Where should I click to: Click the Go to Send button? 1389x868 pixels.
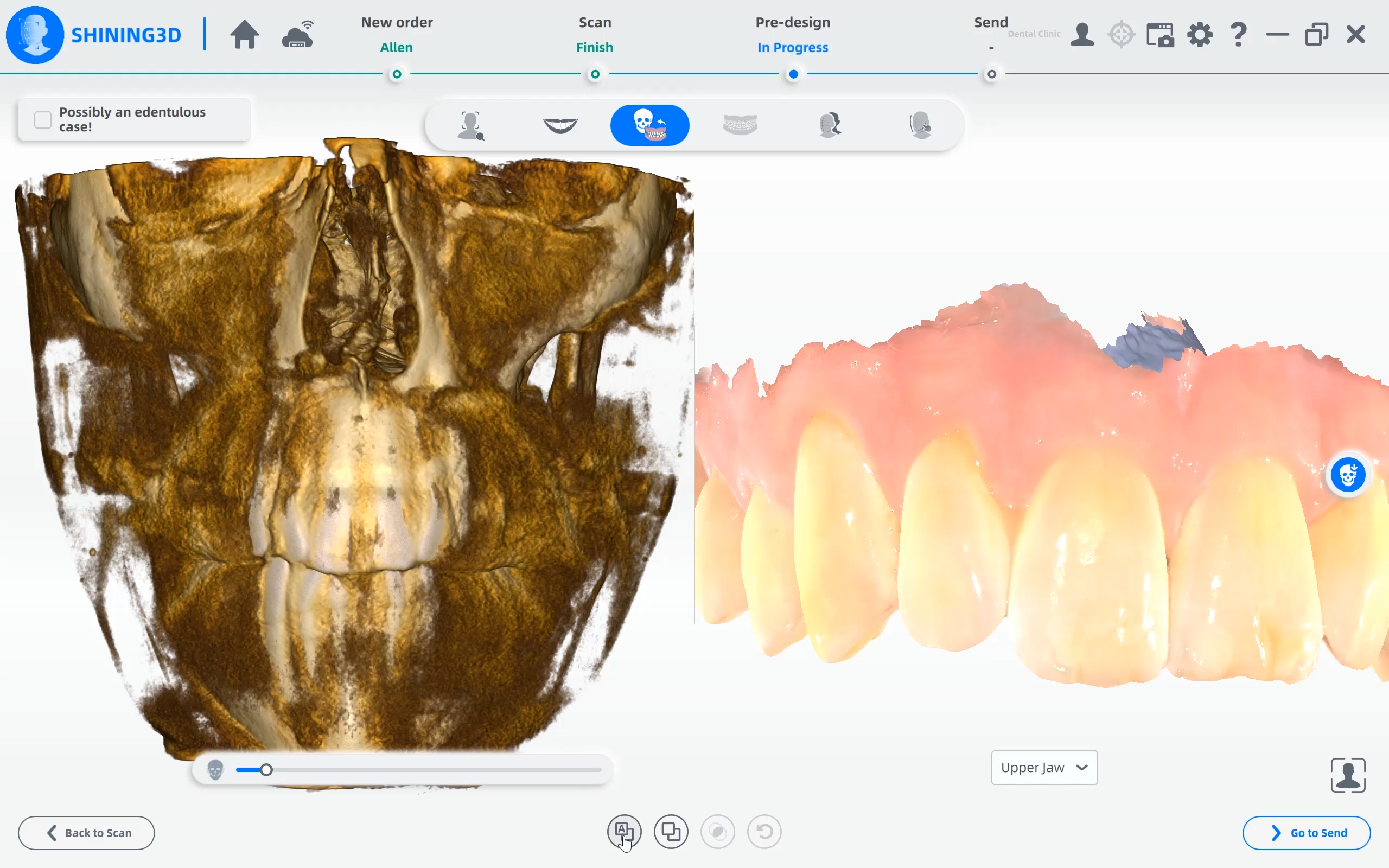pos(1307,832)
